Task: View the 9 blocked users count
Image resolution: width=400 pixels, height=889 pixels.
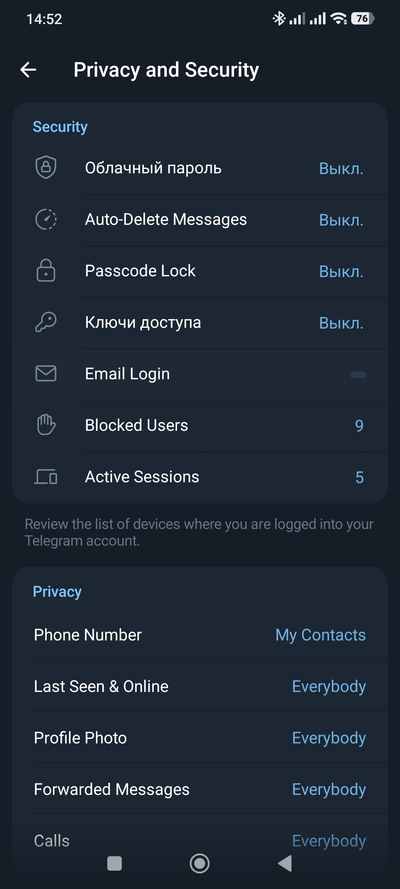Action: coord(359,426)
